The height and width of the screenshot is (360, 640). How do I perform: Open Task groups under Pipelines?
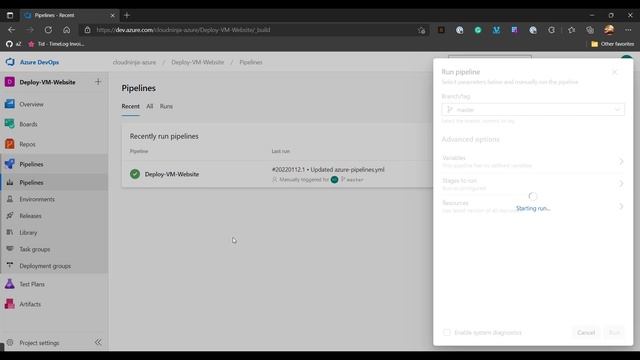pyautogui.click(x=35, y=249)
